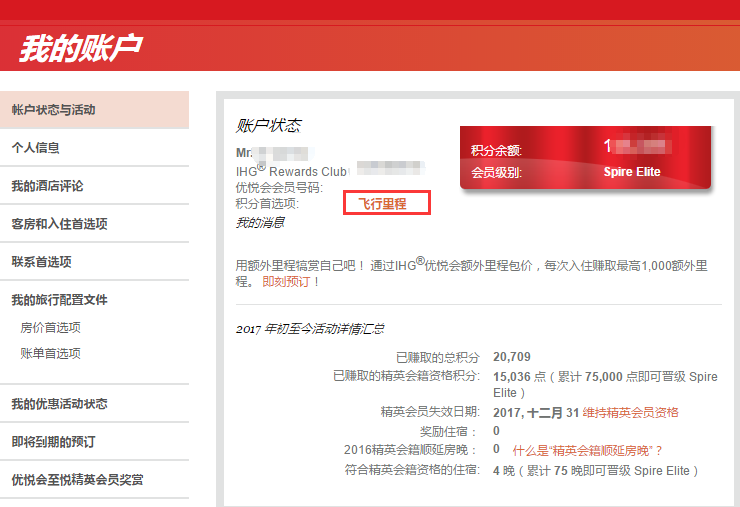
Task: Click the 会员级别 label on red card
Action: 496,172
